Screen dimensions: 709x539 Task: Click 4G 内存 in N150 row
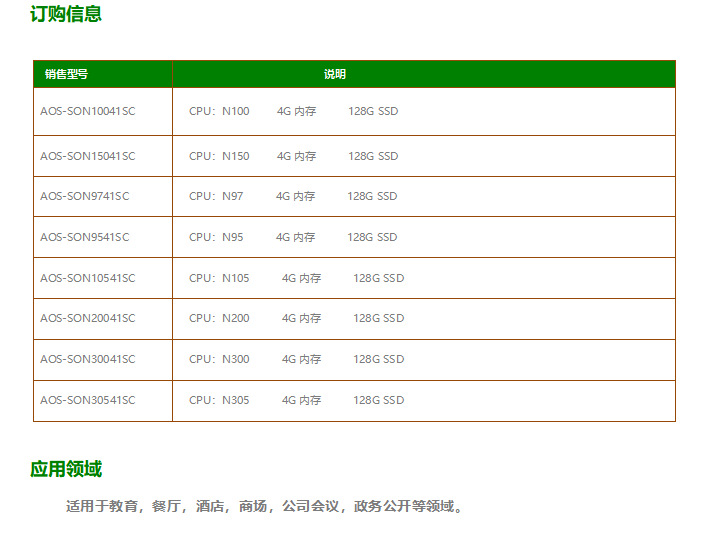point(297,156)
